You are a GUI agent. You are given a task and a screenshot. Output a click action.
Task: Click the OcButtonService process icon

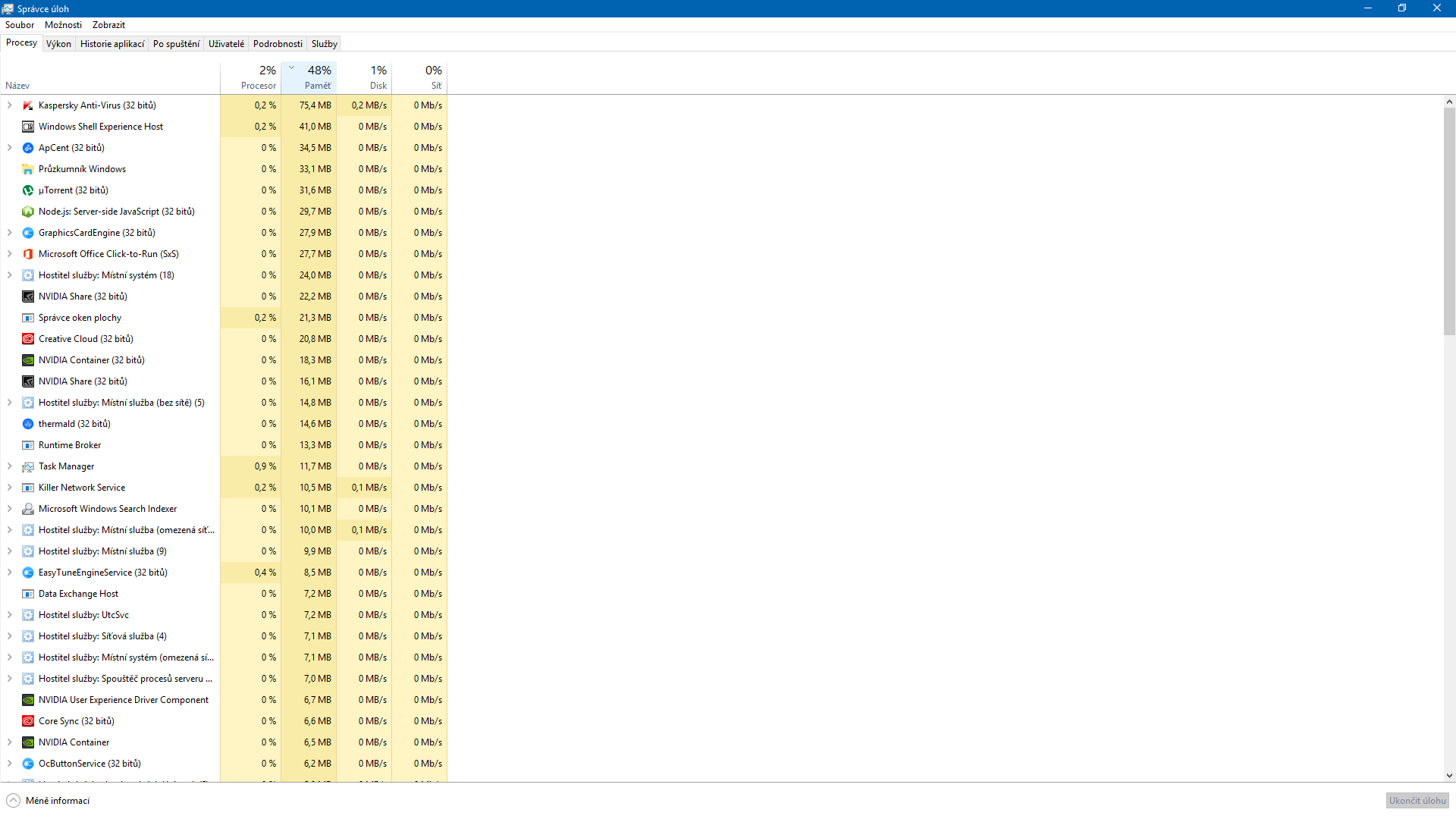click(x=28, y=764)
